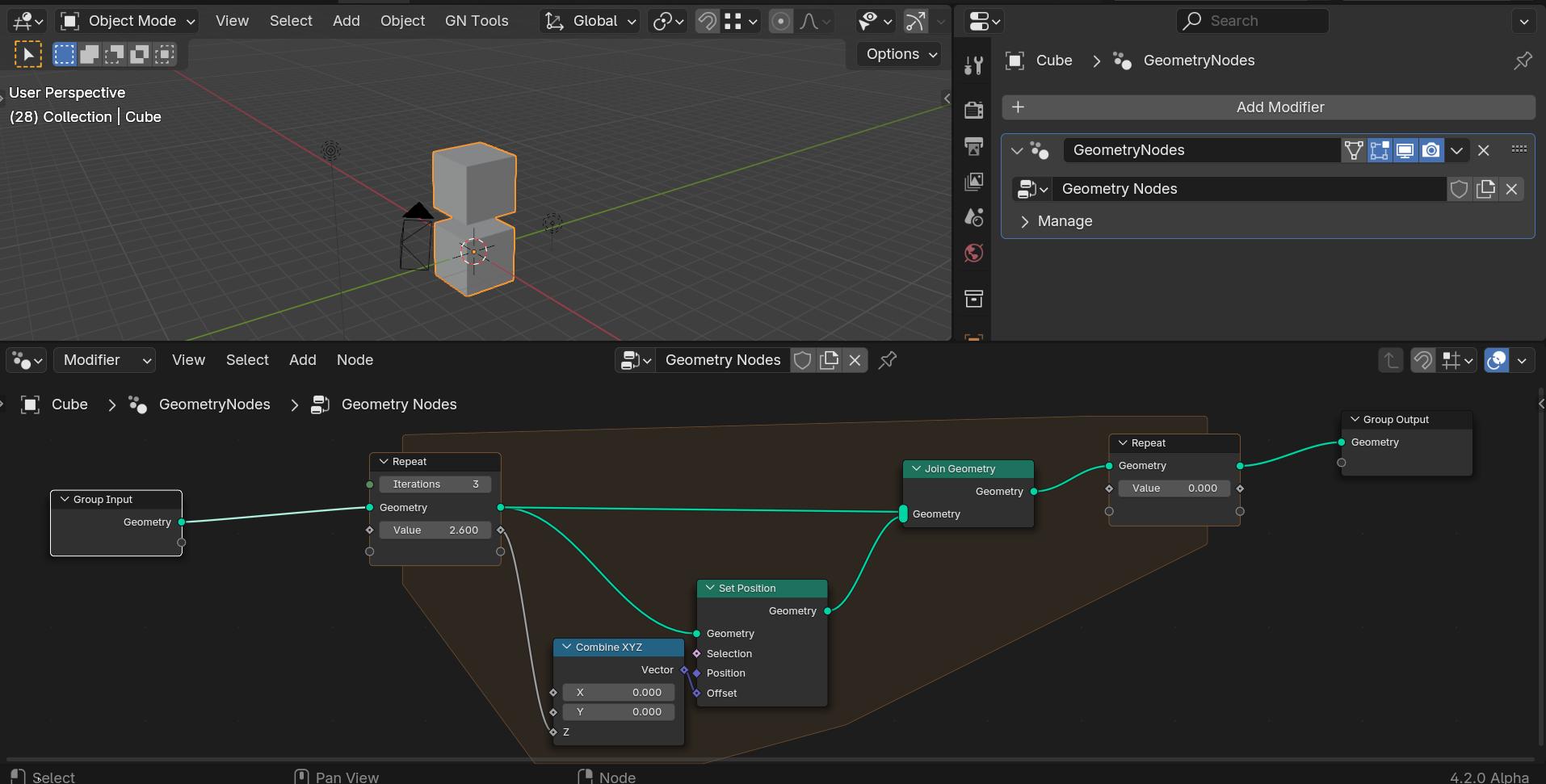Open the Render properties tab icon
The image size is (1546, 784).
[973, 109]
